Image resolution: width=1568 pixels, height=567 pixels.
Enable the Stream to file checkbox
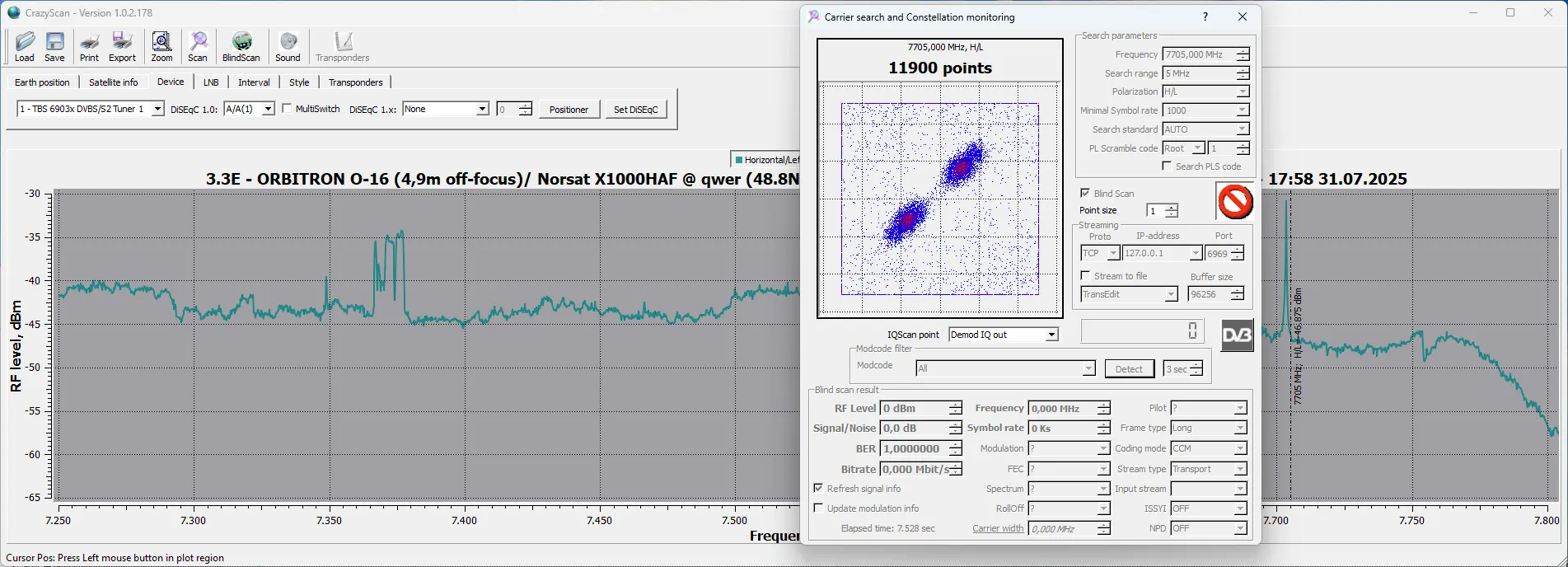click(1085, 276)
